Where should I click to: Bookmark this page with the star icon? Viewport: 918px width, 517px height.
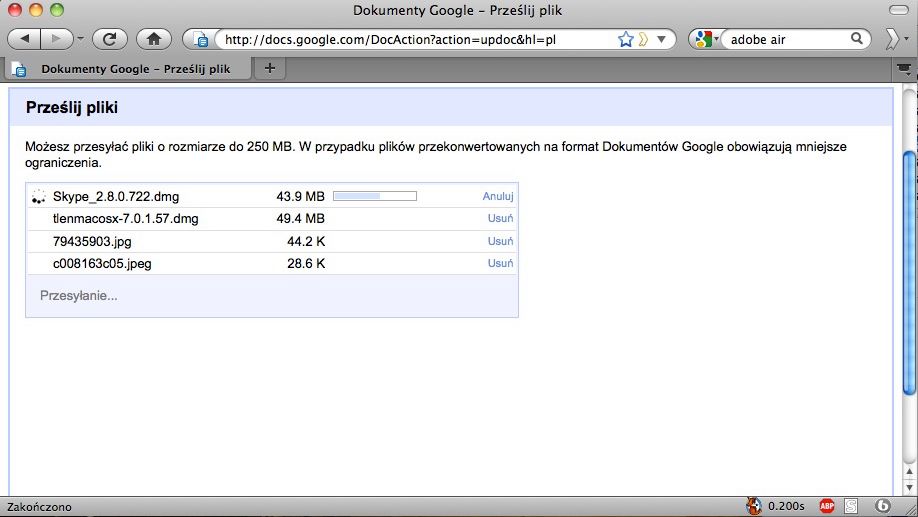coord(625,39)
